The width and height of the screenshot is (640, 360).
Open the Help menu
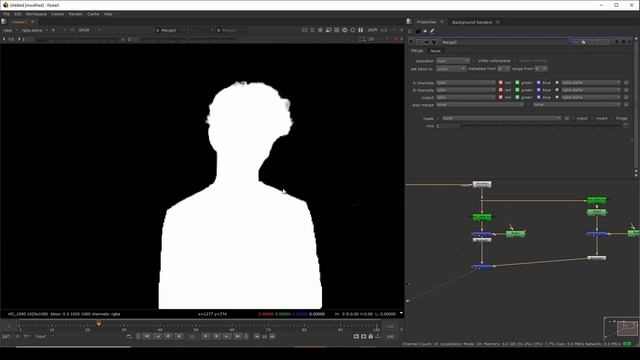coord(108,14)
